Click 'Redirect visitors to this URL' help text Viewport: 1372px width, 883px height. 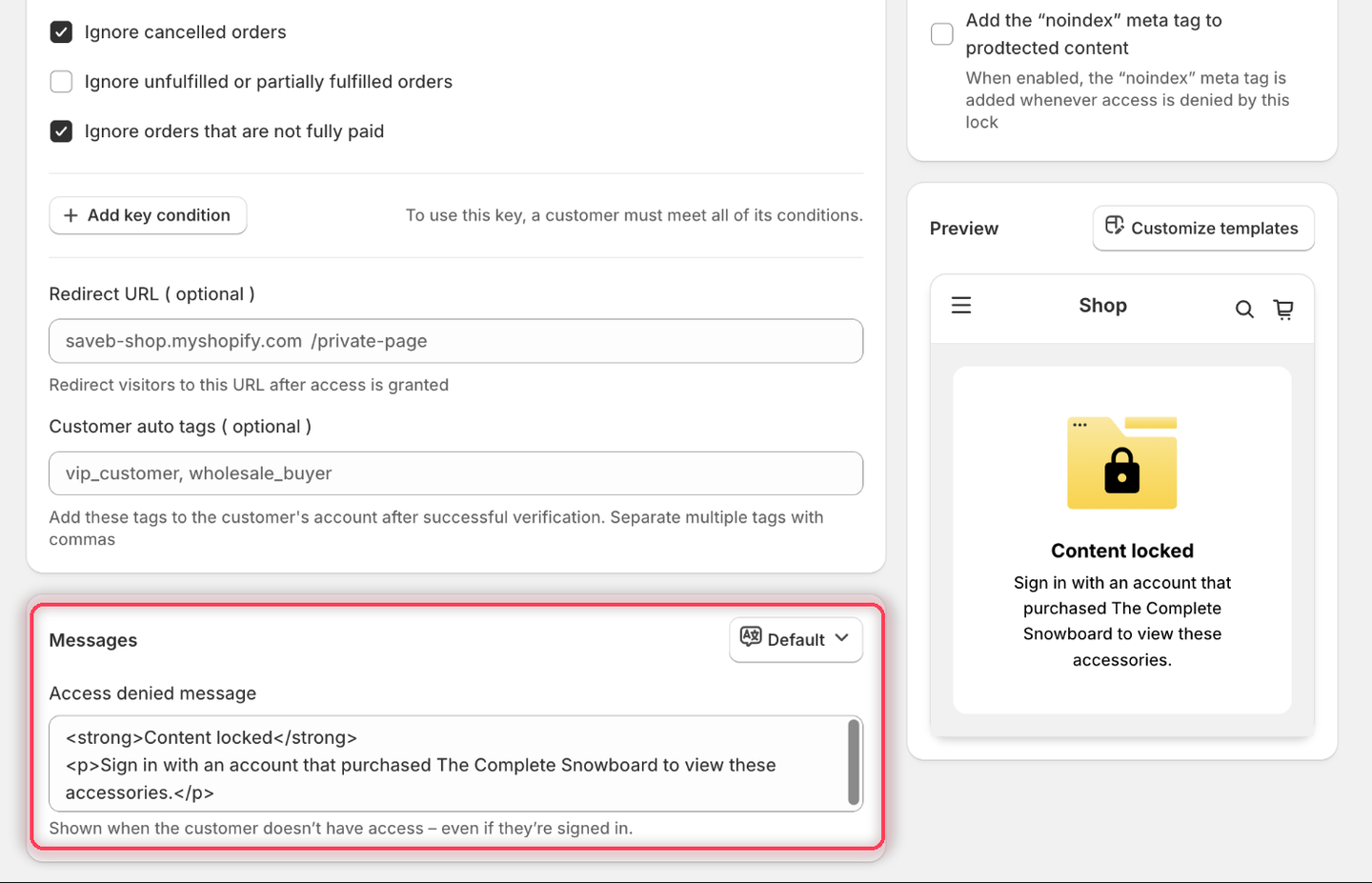(x=250, y=385)
